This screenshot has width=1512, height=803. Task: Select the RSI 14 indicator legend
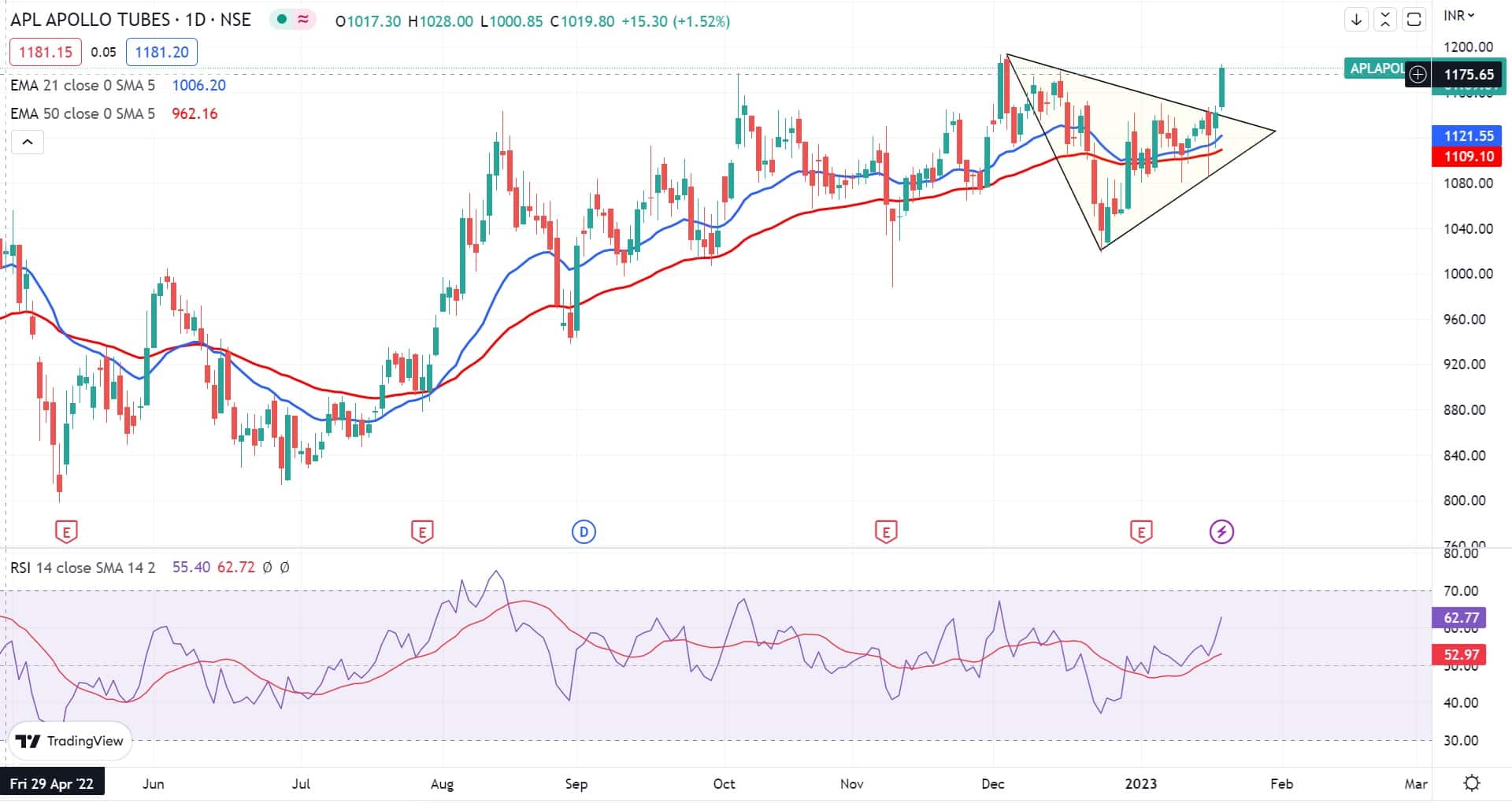click(83, 568)
